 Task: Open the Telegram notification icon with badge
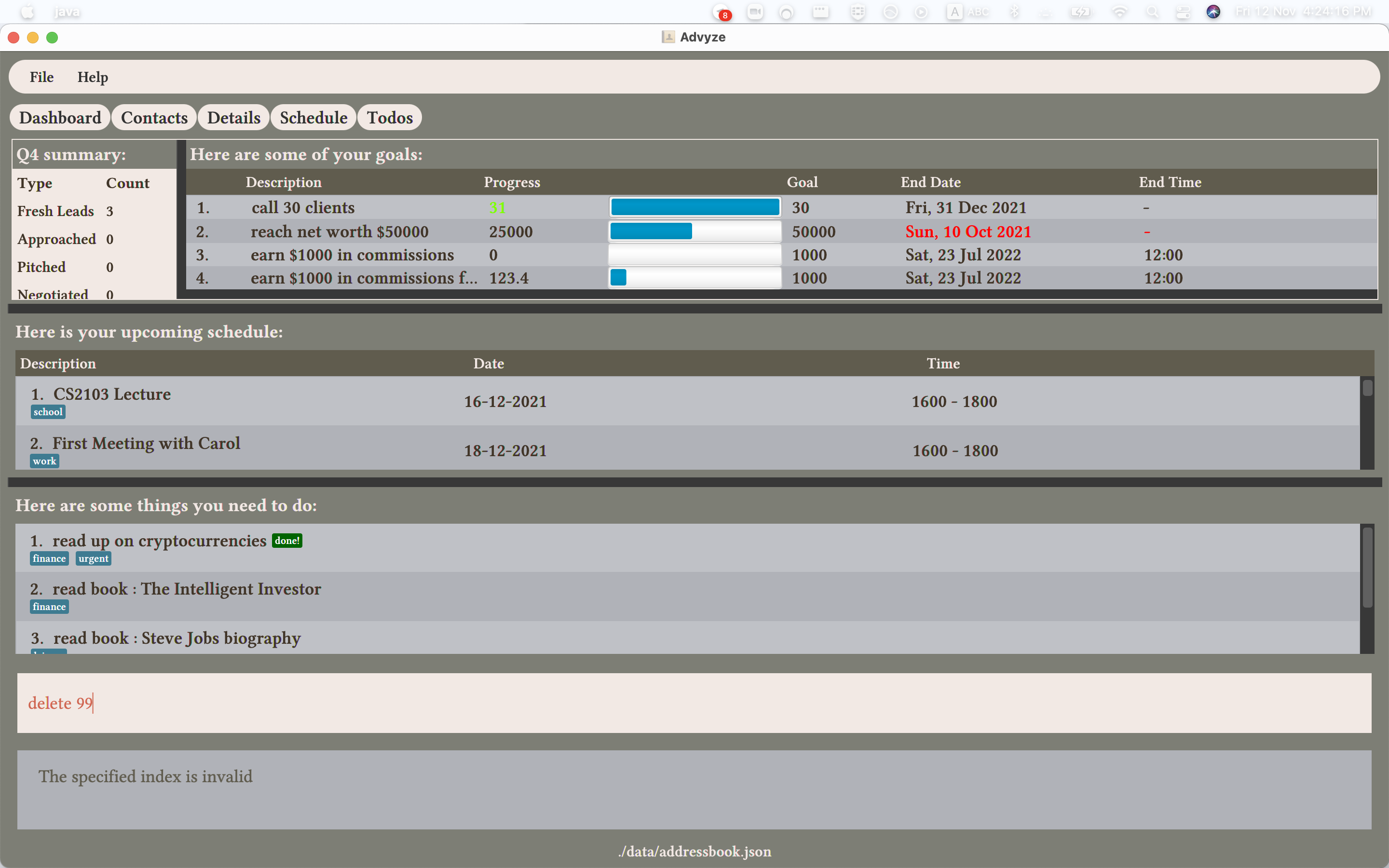pyautogui.click(x=721, y=12)
